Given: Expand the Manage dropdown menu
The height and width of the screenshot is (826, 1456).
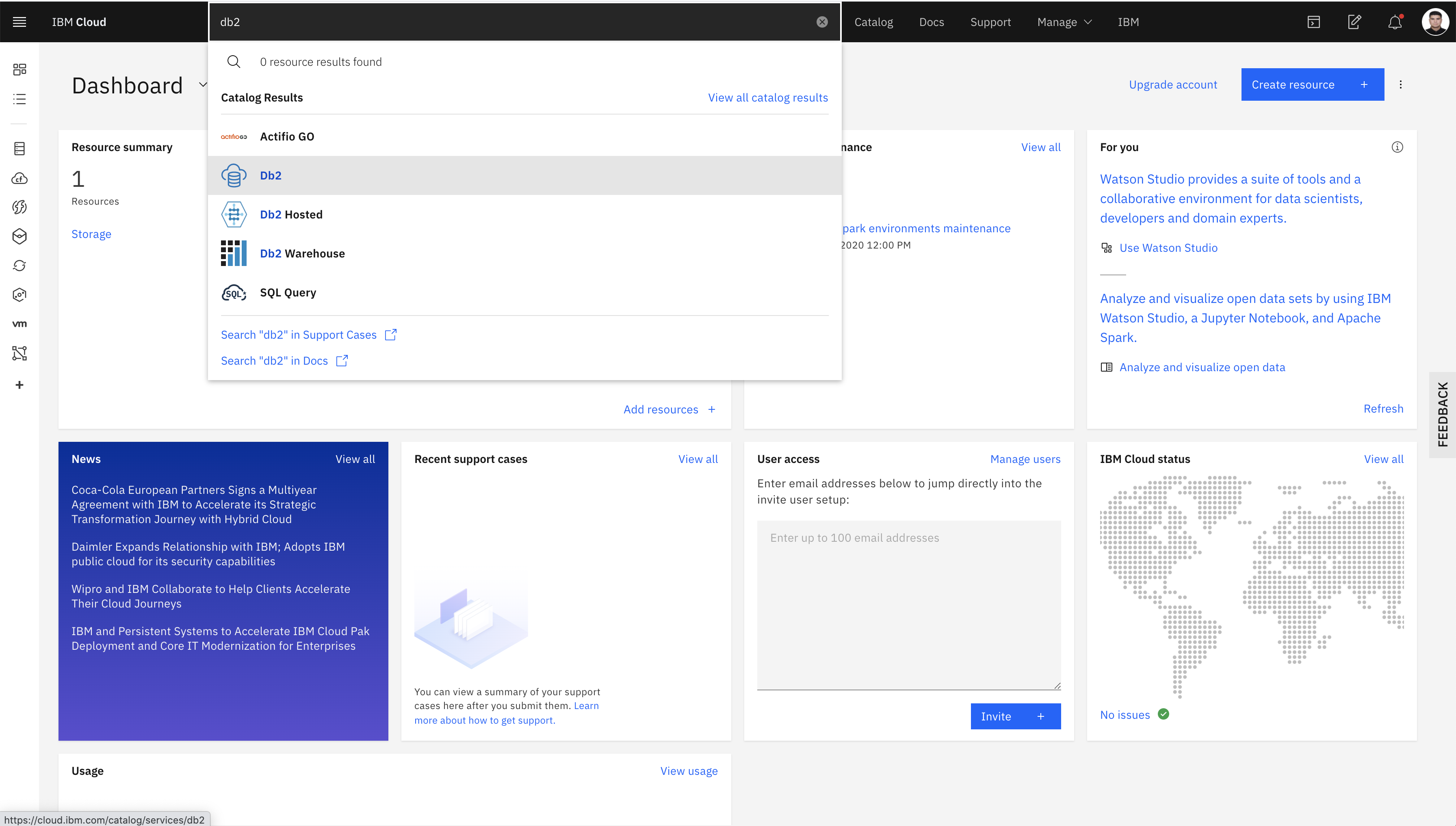Looking at the screenshot, I should (1064, 22).
